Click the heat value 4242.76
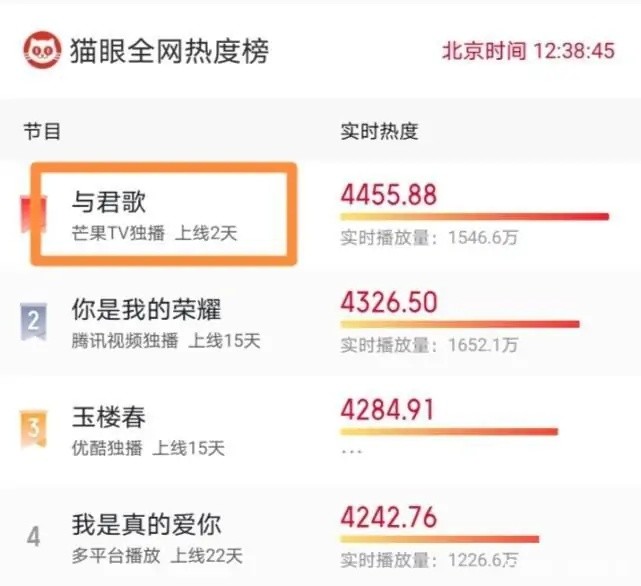The width and height of the screenshot is (641, 586). point(389,518)
